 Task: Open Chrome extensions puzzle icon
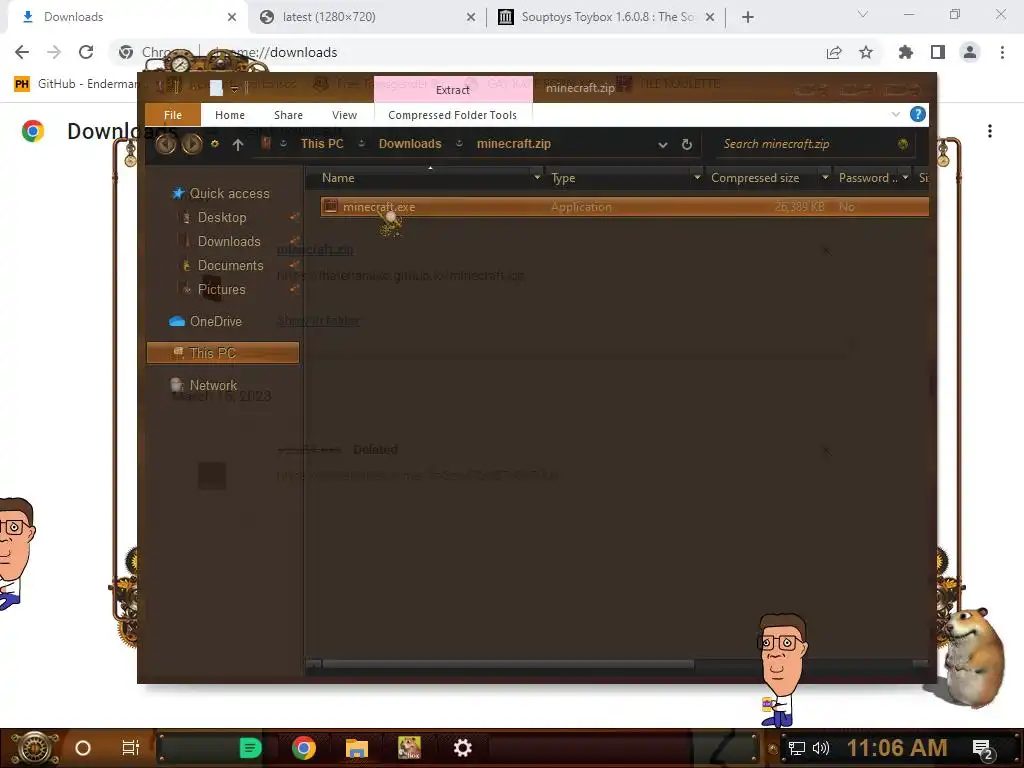905,52
